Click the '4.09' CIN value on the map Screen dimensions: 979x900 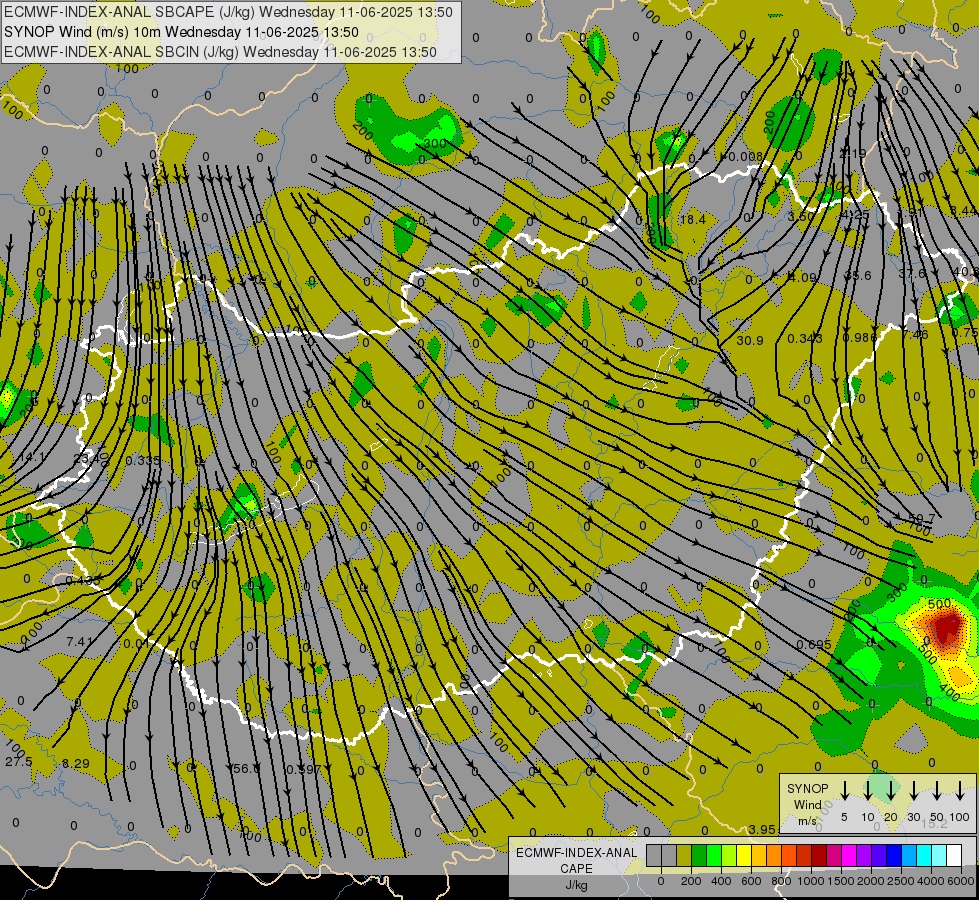pyautogui.click(x=802, y=277)
